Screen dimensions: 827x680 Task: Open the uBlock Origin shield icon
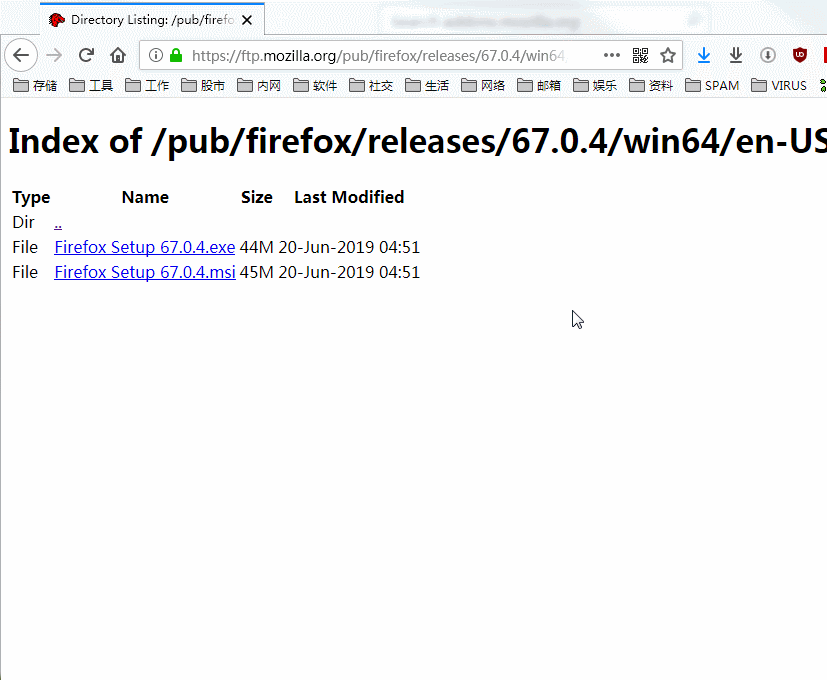click(800, 55)
